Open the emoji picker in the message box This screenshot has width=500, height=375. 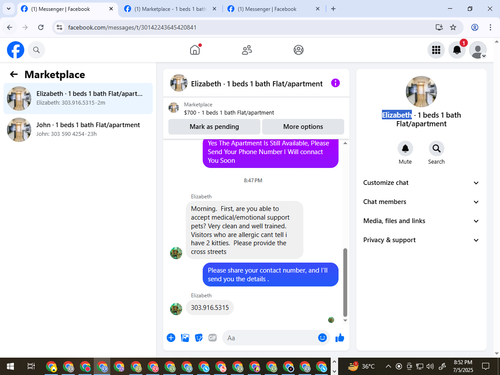322,338
